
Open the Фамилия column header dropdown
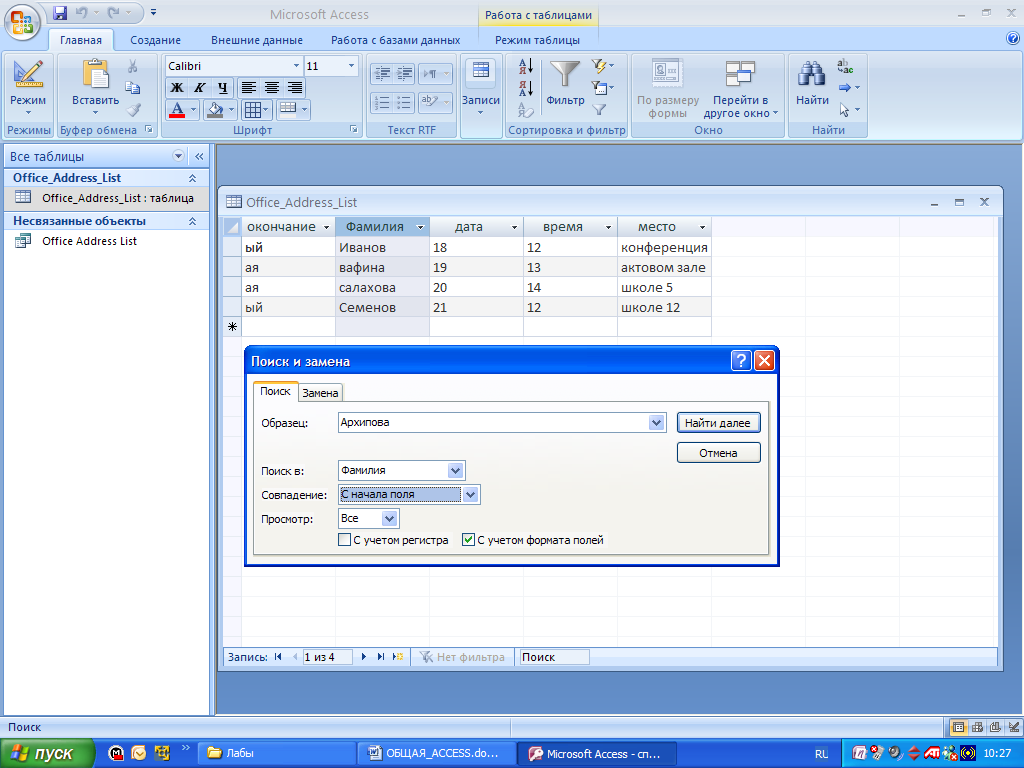(420, 227)
